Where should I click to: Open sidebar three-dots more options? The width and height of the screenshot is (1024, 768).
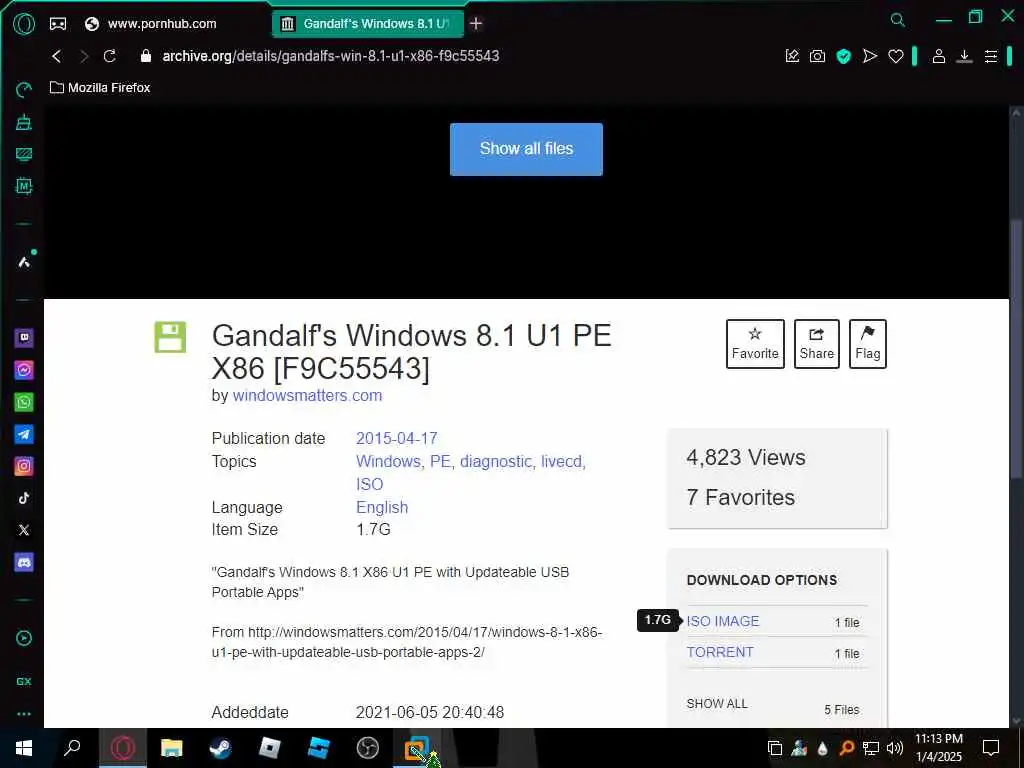pos(24,714)
